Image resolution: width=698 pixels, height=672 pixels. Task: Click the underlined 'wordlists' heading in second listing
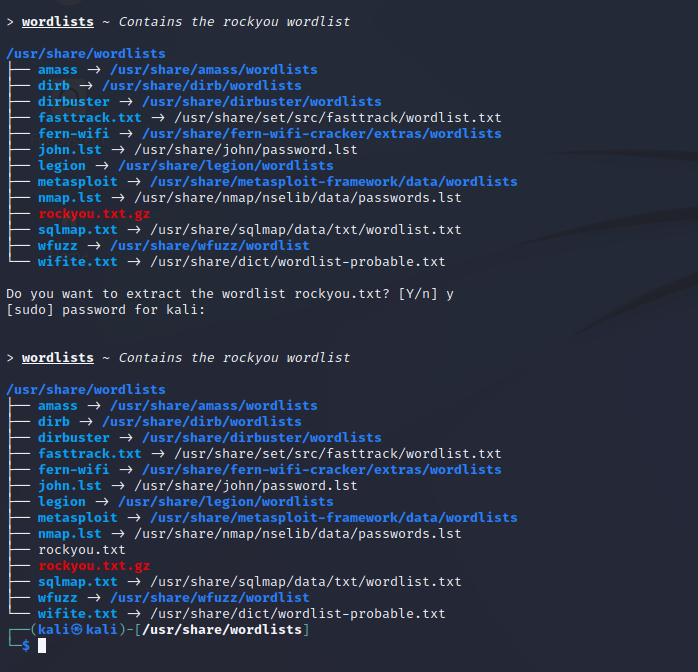[58, 358]
